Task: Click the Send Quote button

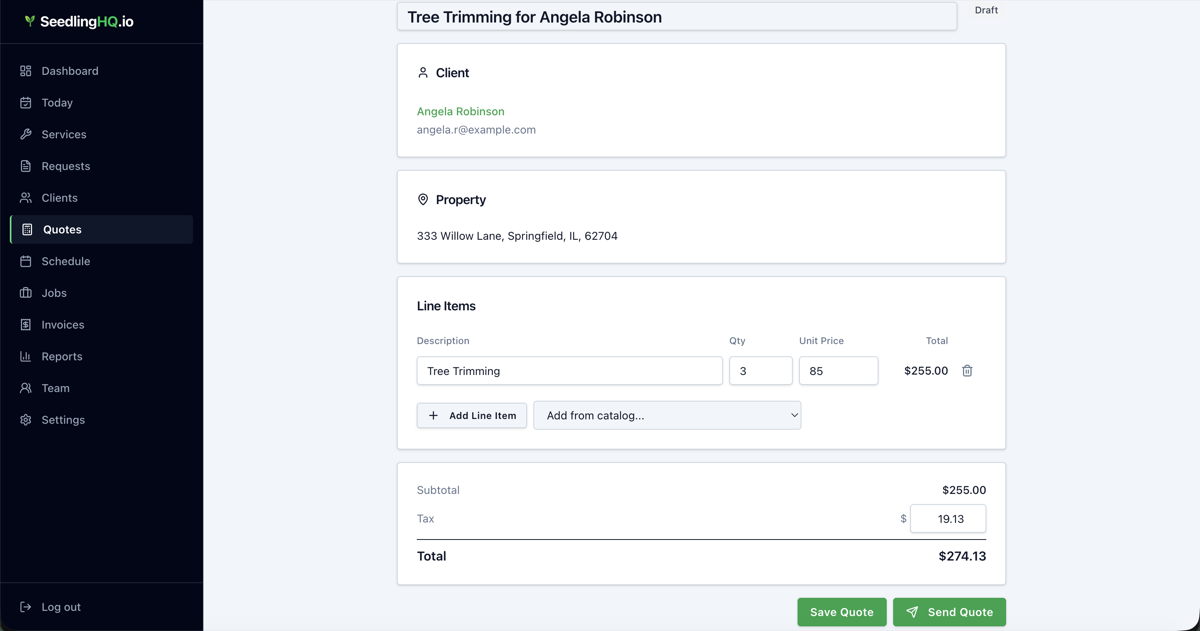Action: (949, 612)
